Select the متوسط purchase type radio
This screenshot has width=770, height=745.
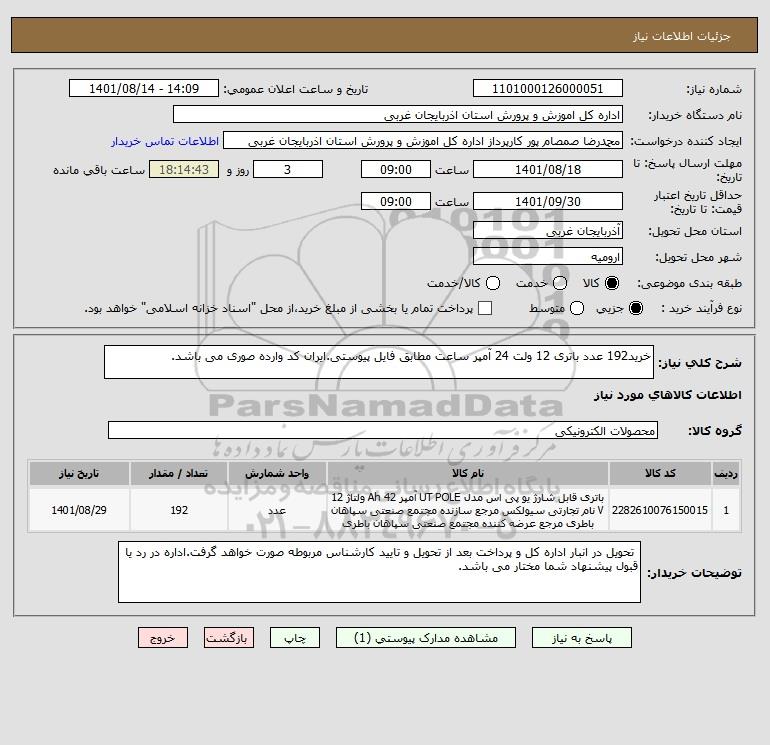click(577, 308)
